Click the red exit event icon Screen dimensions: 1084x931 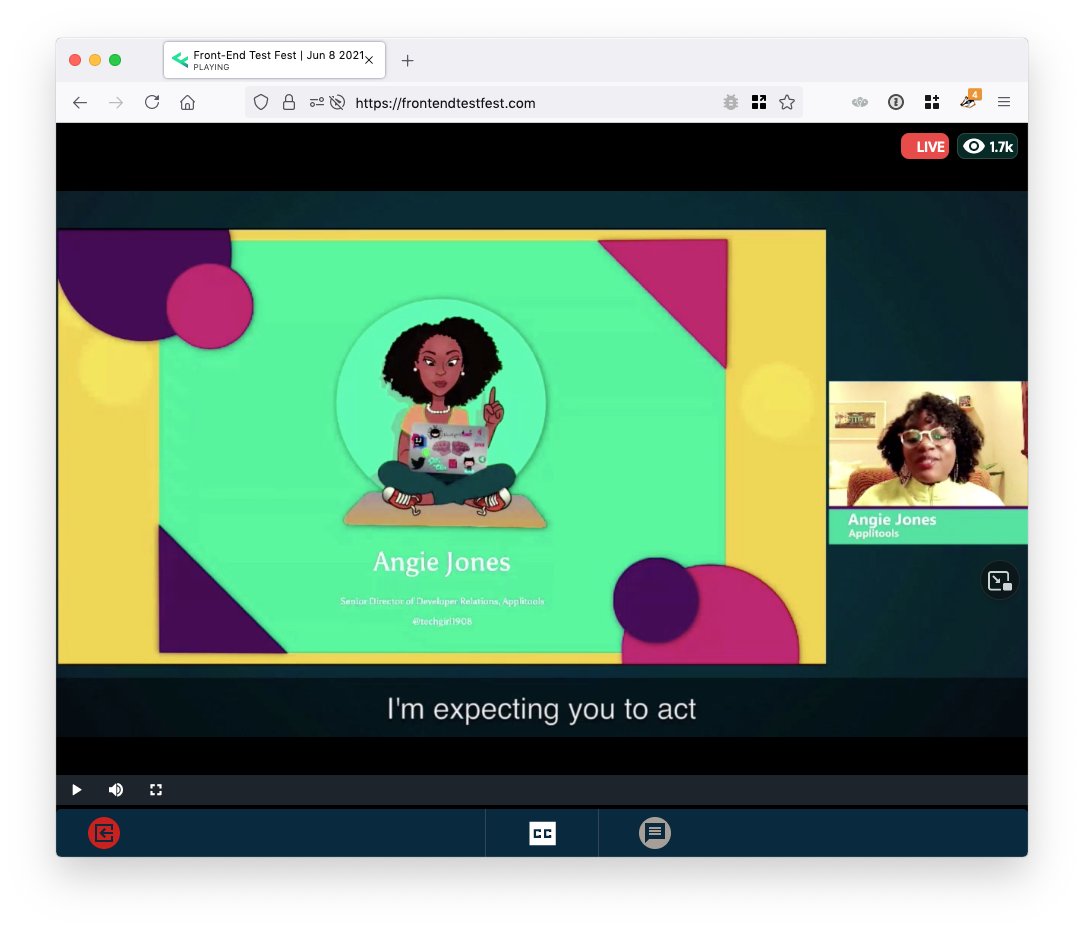104,833
